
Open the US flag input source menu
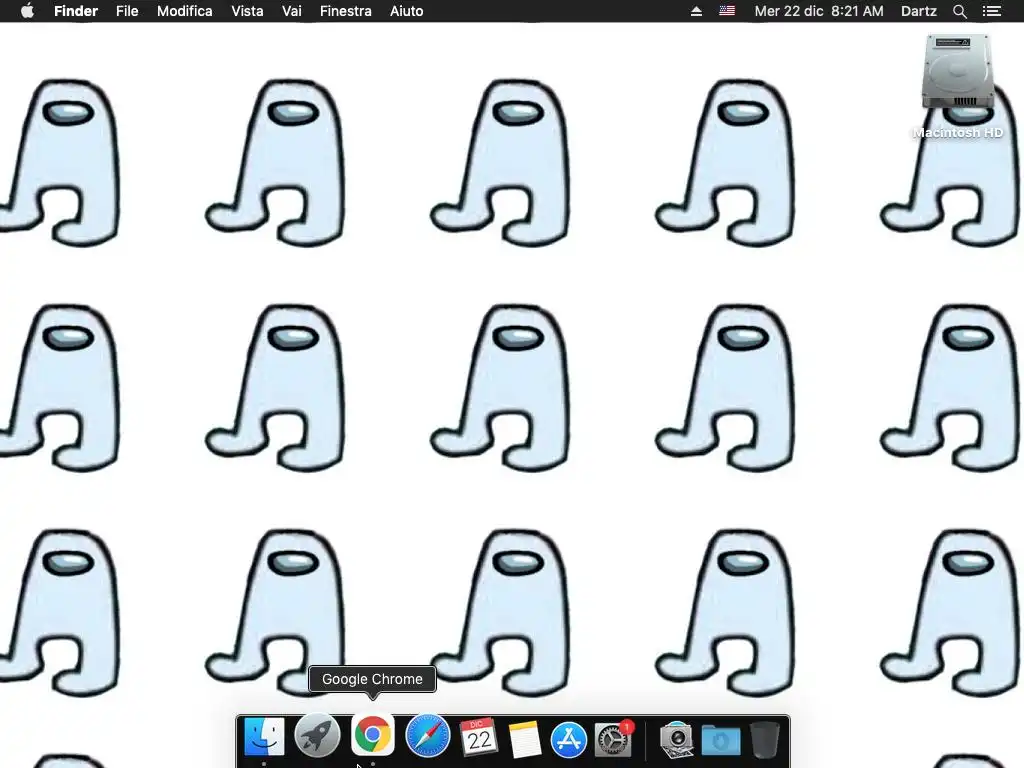(x=727, y=11)
